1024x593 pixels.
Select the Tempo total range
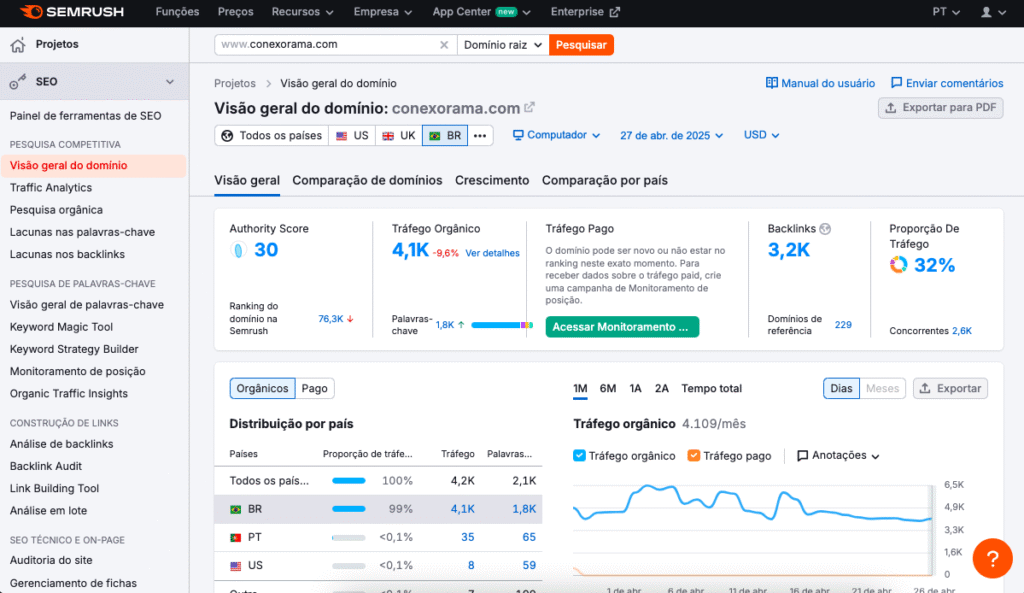[x=711, y=389]
